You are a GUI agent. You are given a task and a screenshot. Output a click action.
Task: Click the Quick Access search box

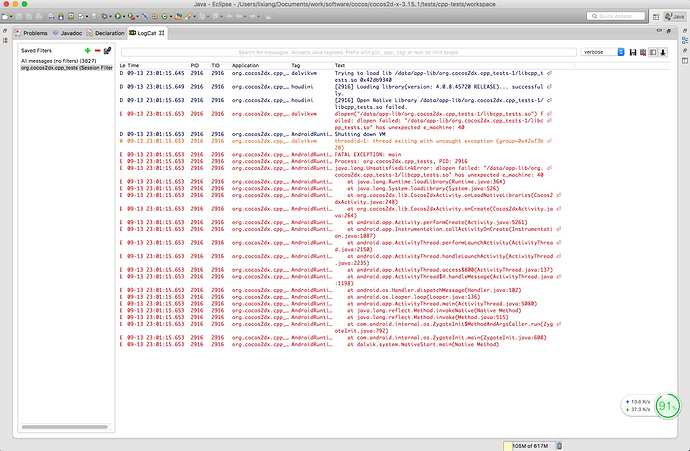coord(616,16)
